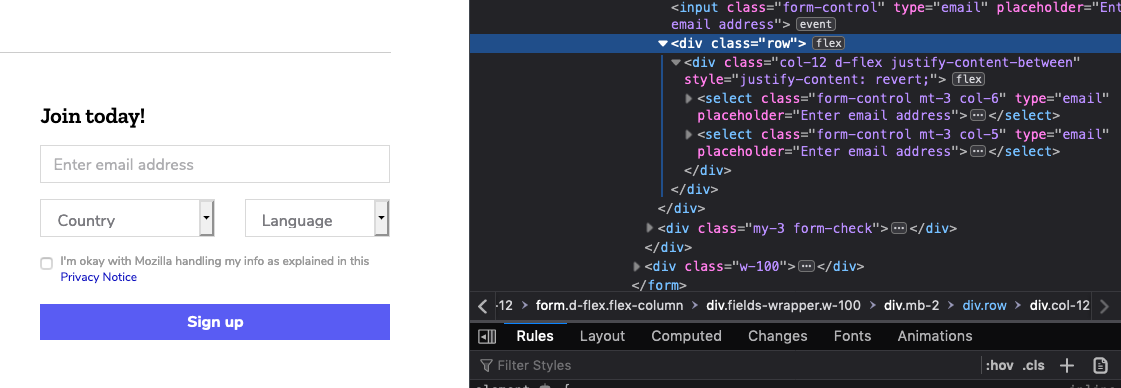Switch to the Fonts tab
The height and width of the screenshot is (388, 1121).
point(852,336)
